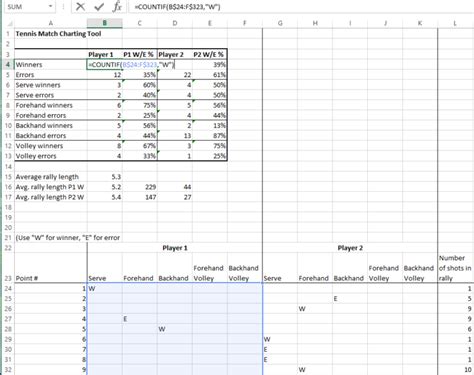
Task: Click the 'Backhand winners' label cell
Action: pyautogui.click(x=51, y=125)
